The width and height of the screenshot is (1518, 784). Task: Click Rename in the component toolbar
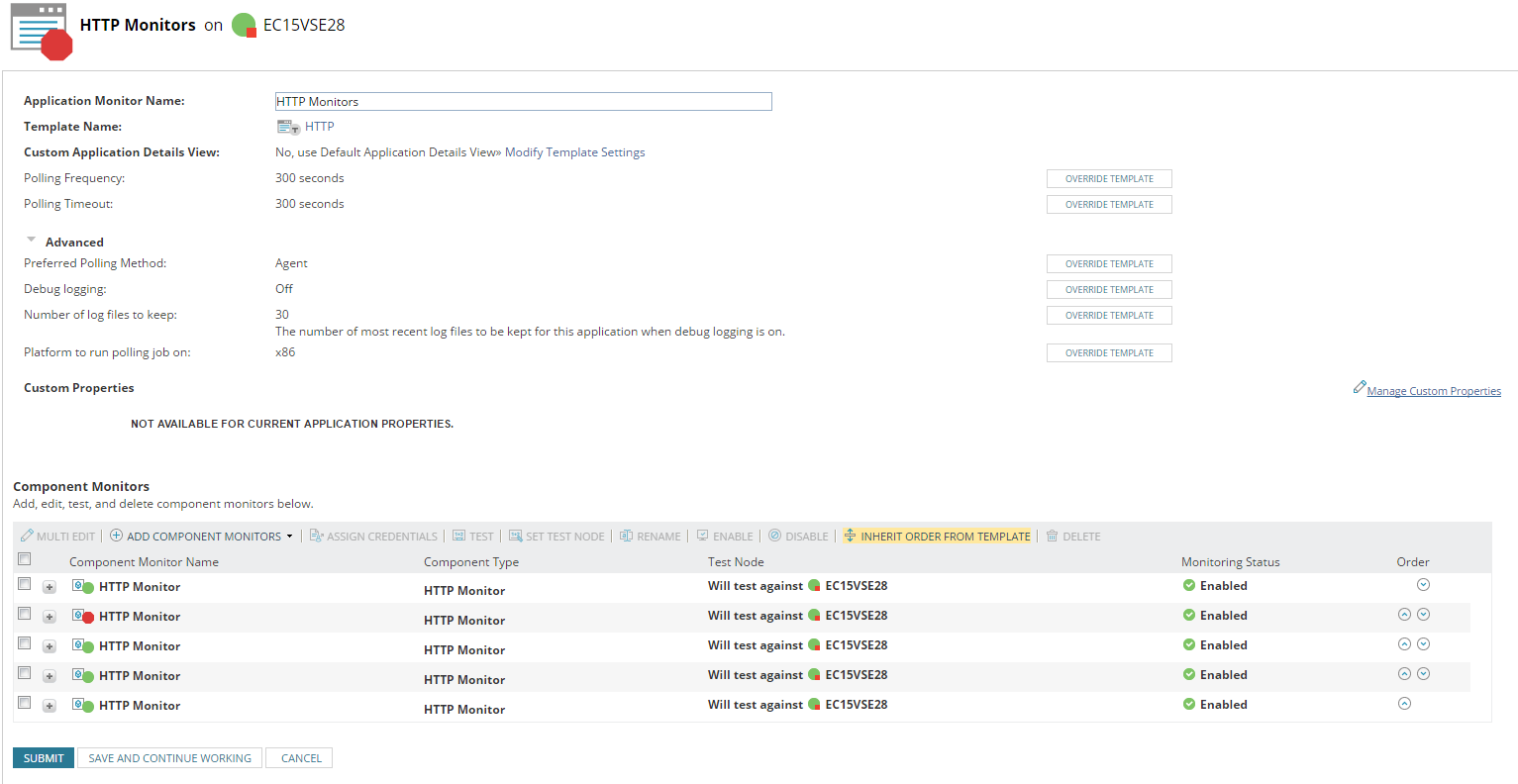point(651,537)
